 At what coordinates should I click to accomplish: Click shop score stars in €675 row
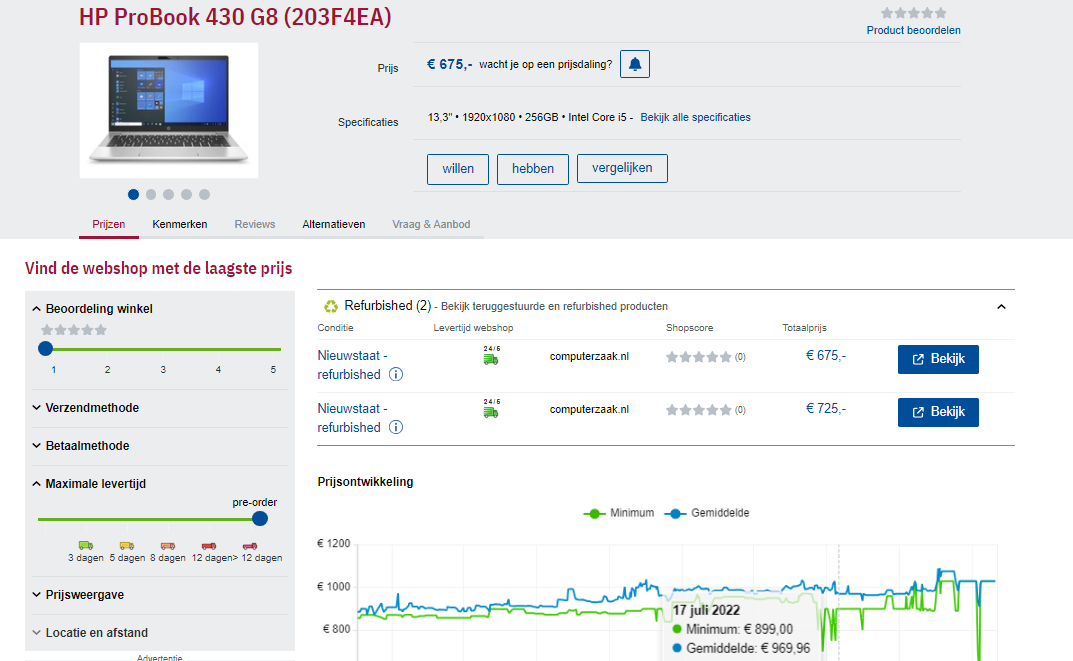(699, 357)
